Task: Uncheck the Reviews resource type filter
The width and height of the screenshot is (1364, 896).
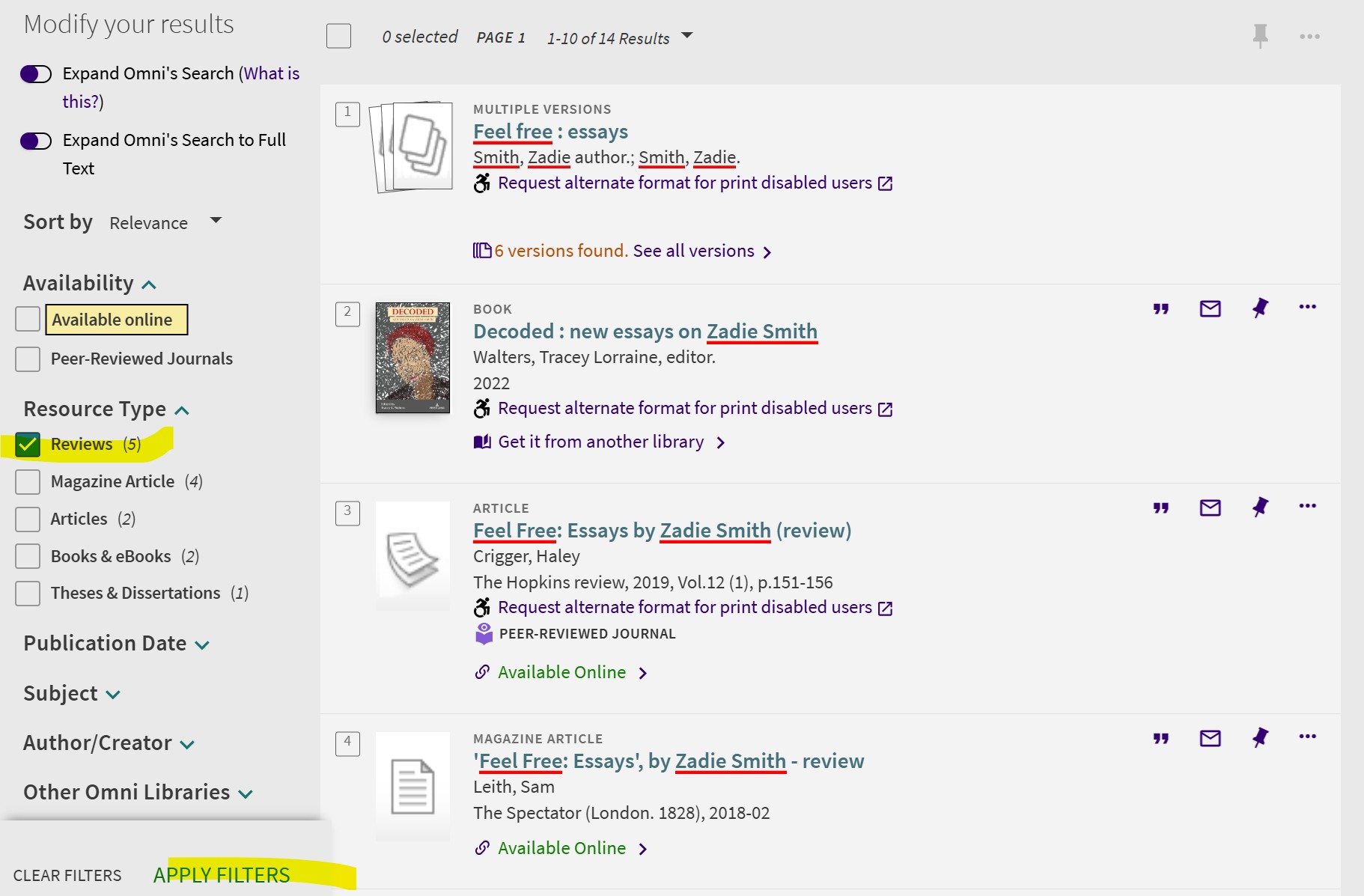Action: pyautogui.click(x=28, y=444)
